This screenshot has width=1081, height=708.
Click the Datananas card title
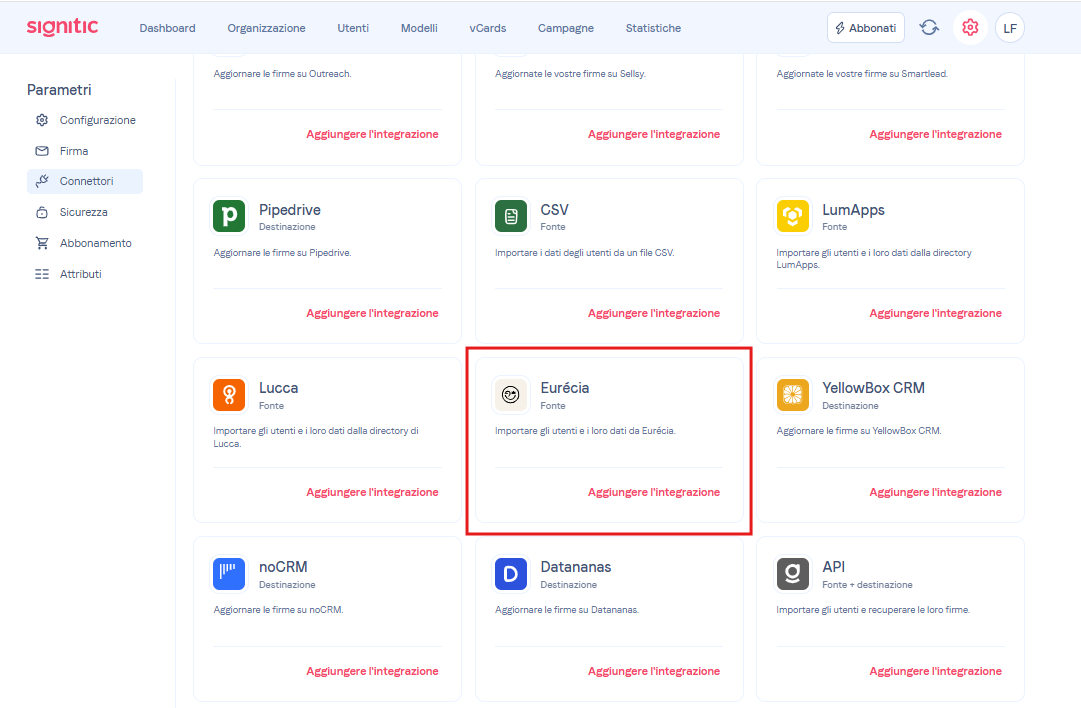point(576,567)
